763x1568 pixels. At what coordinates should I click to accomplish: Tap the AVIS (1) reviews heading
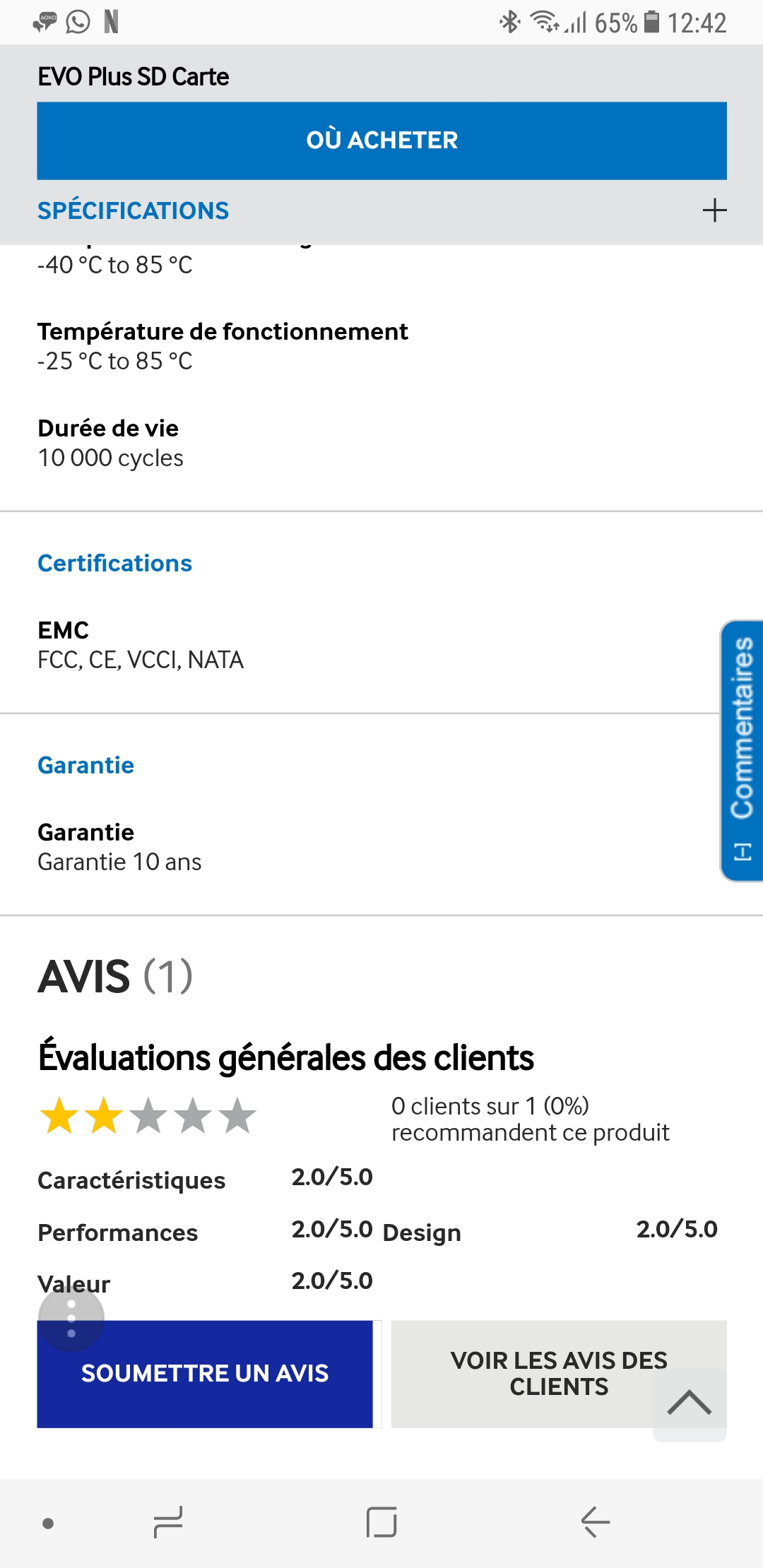click(x=115, y=977)
